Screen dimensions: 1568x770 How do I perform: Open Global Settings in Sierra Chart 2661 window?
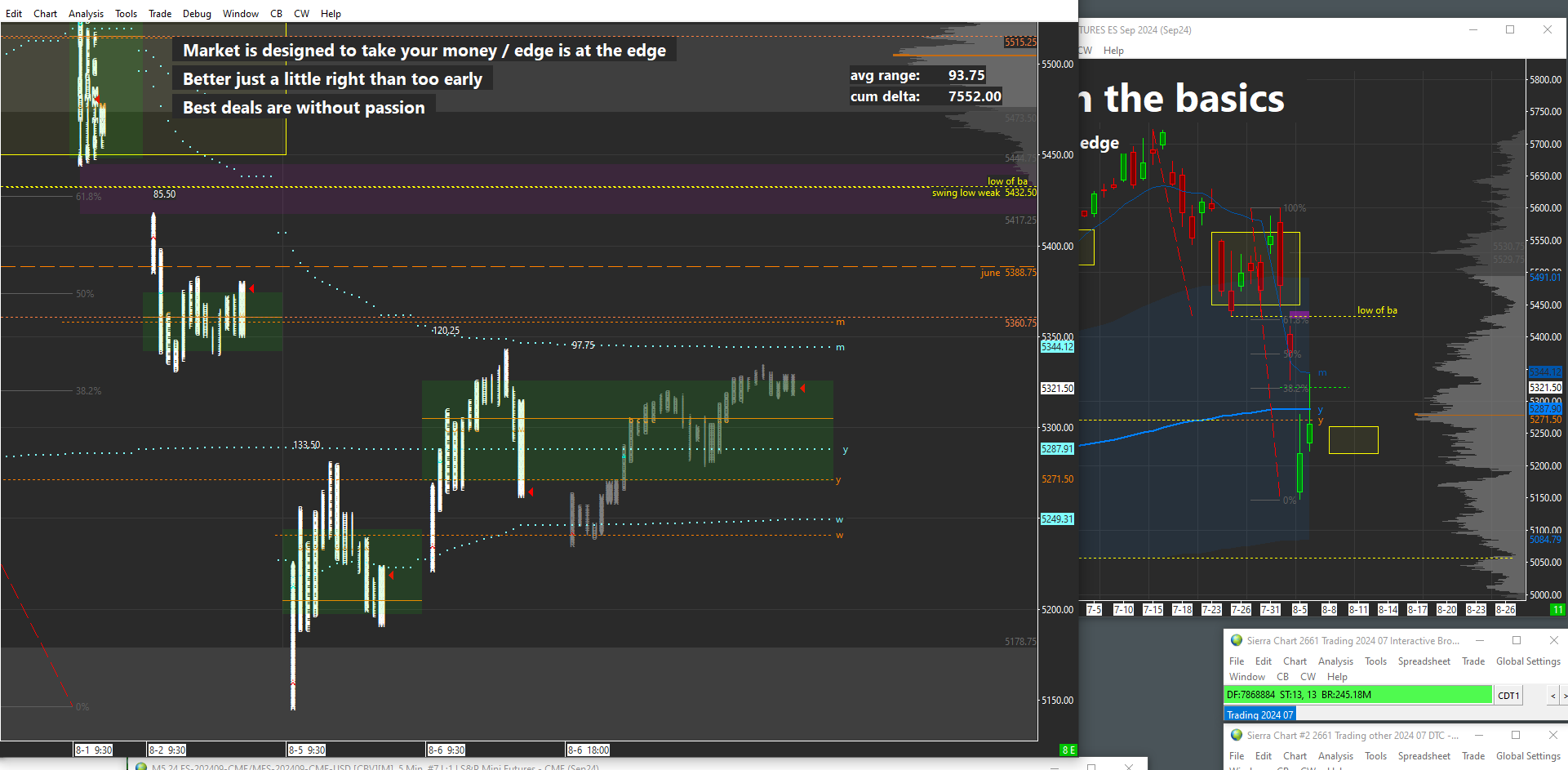coord(1528,661)
